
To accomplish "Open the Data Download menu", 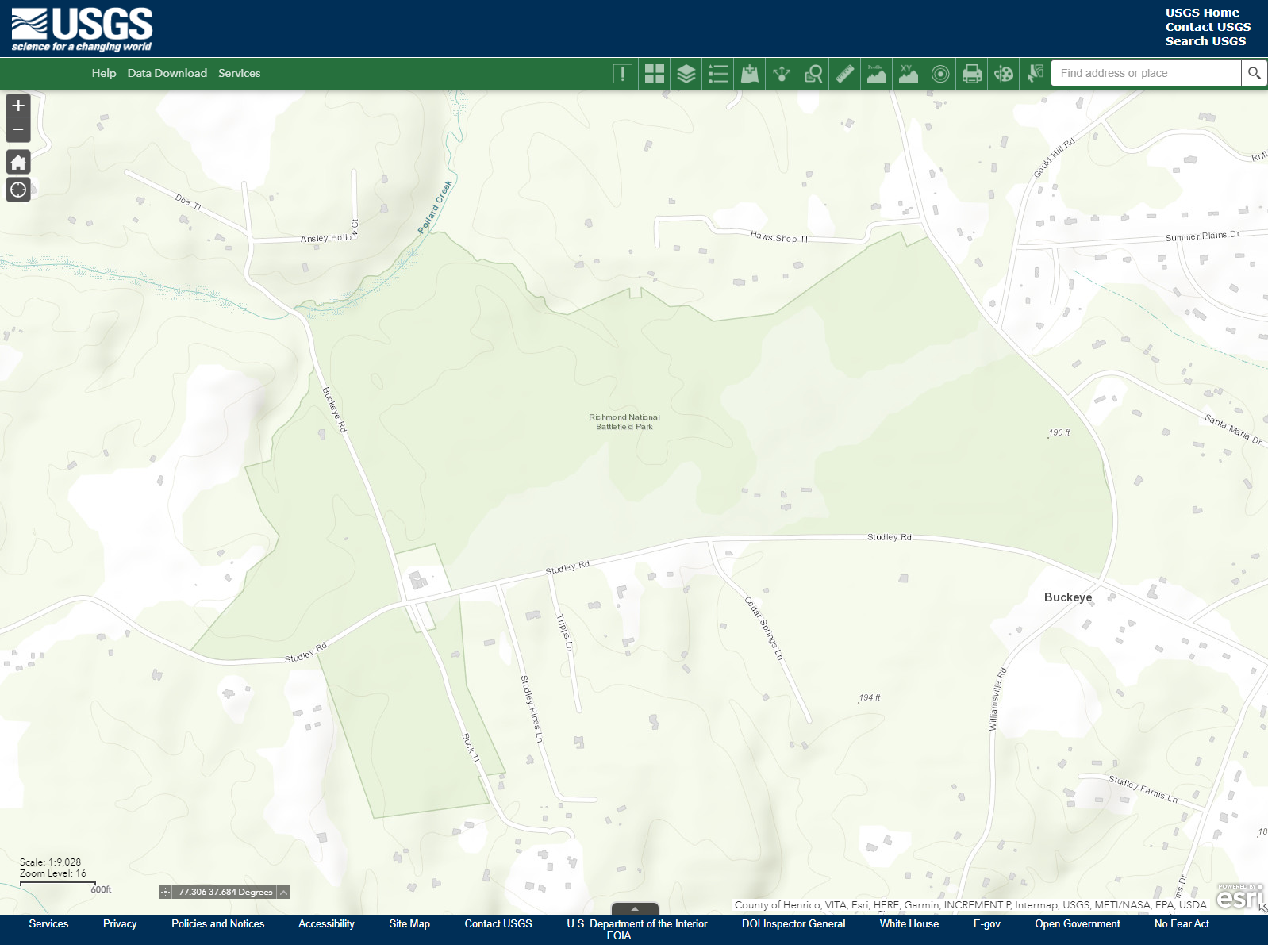I will coord(167,73).
